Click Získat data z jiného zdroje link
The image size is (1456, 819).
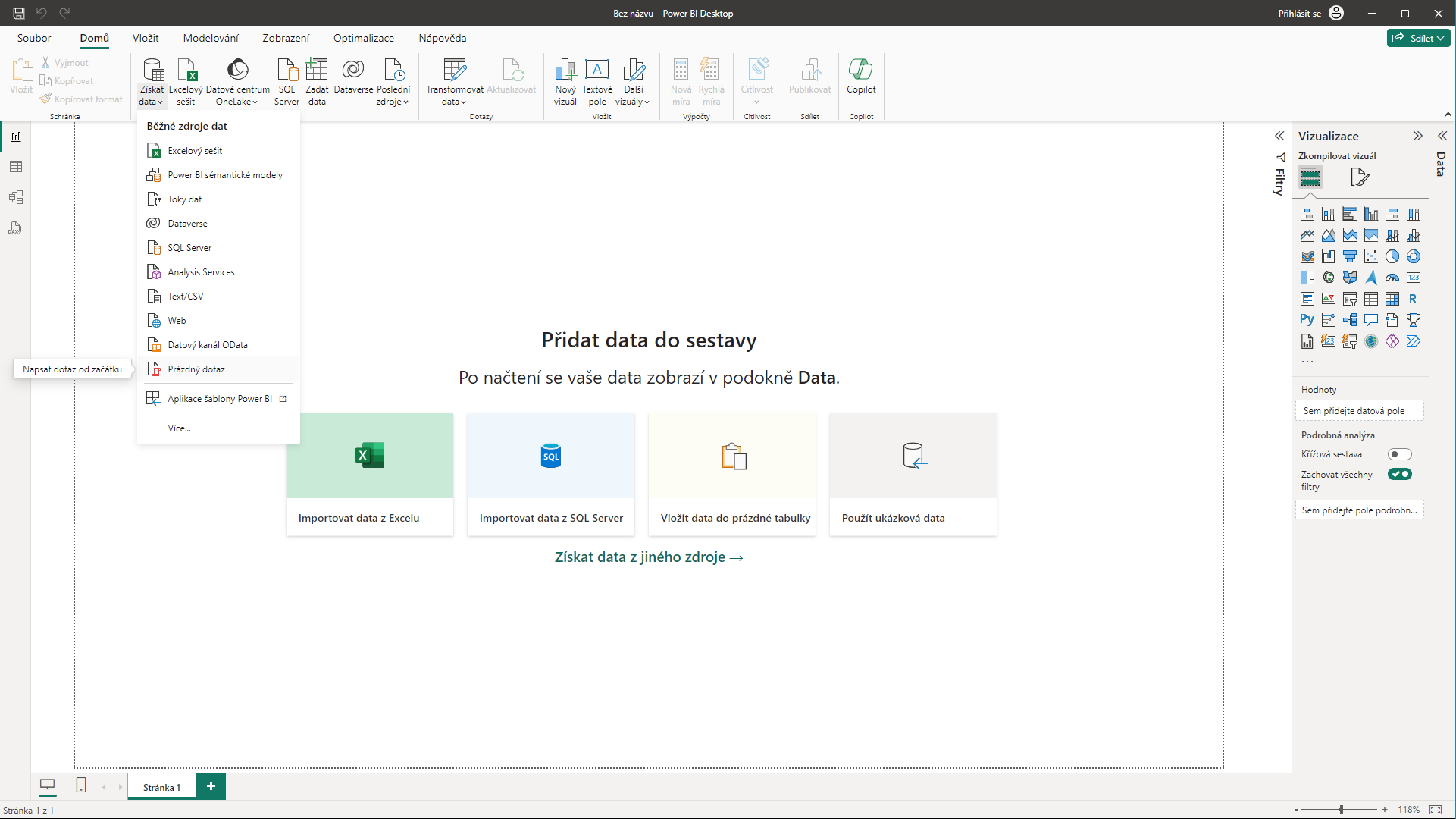pos(649,557)
